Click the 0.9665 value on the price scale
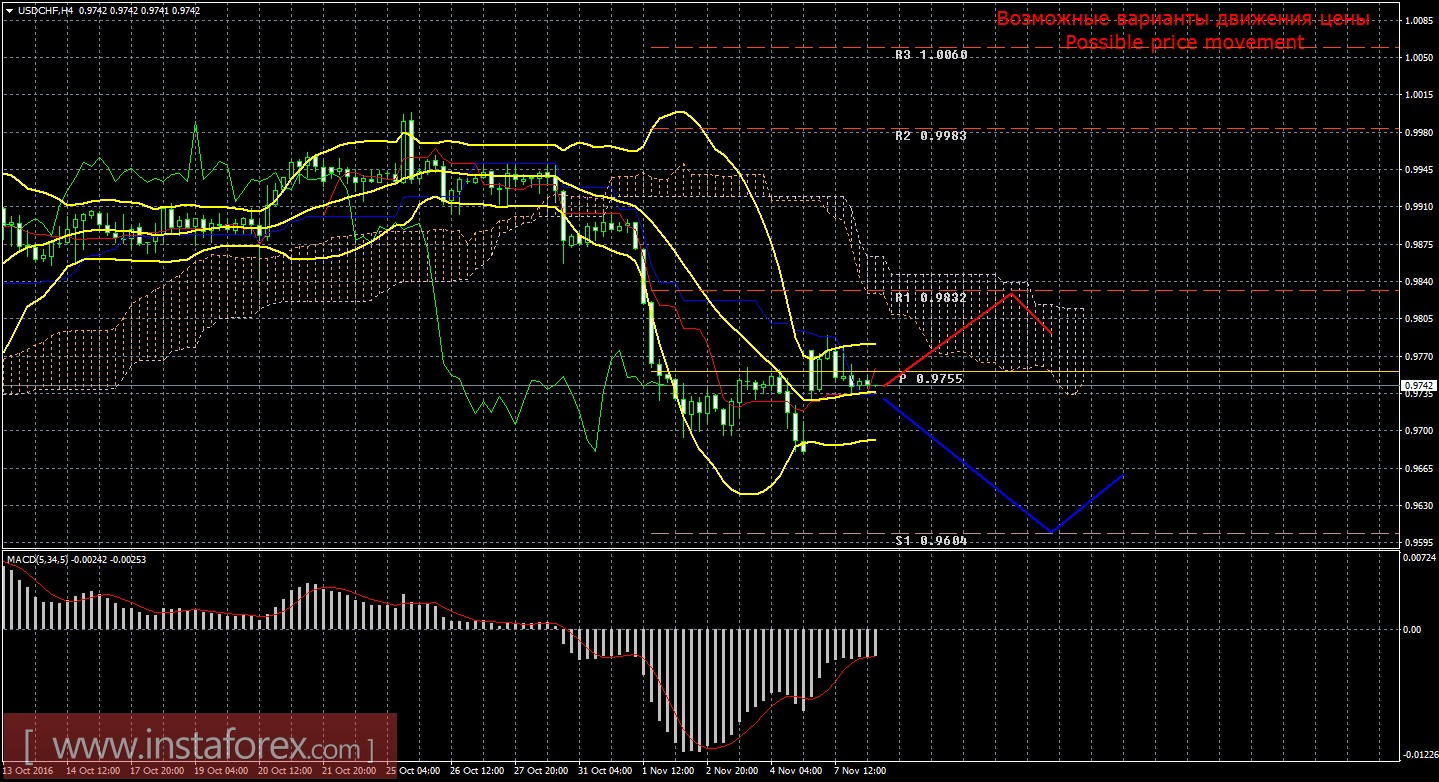This screenshot has height=782, width=1439. click(x=1420, y=468)
